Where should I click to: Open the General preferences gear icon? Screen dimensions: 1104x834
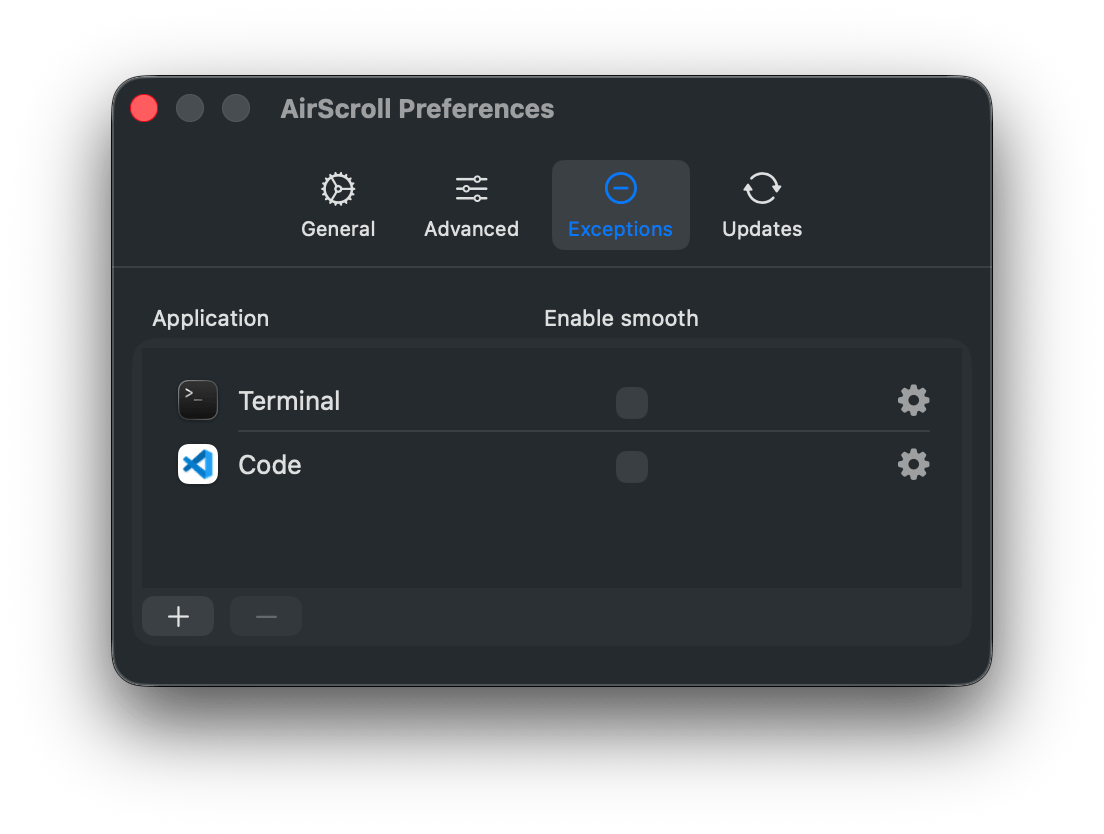(x=338, y=188)
